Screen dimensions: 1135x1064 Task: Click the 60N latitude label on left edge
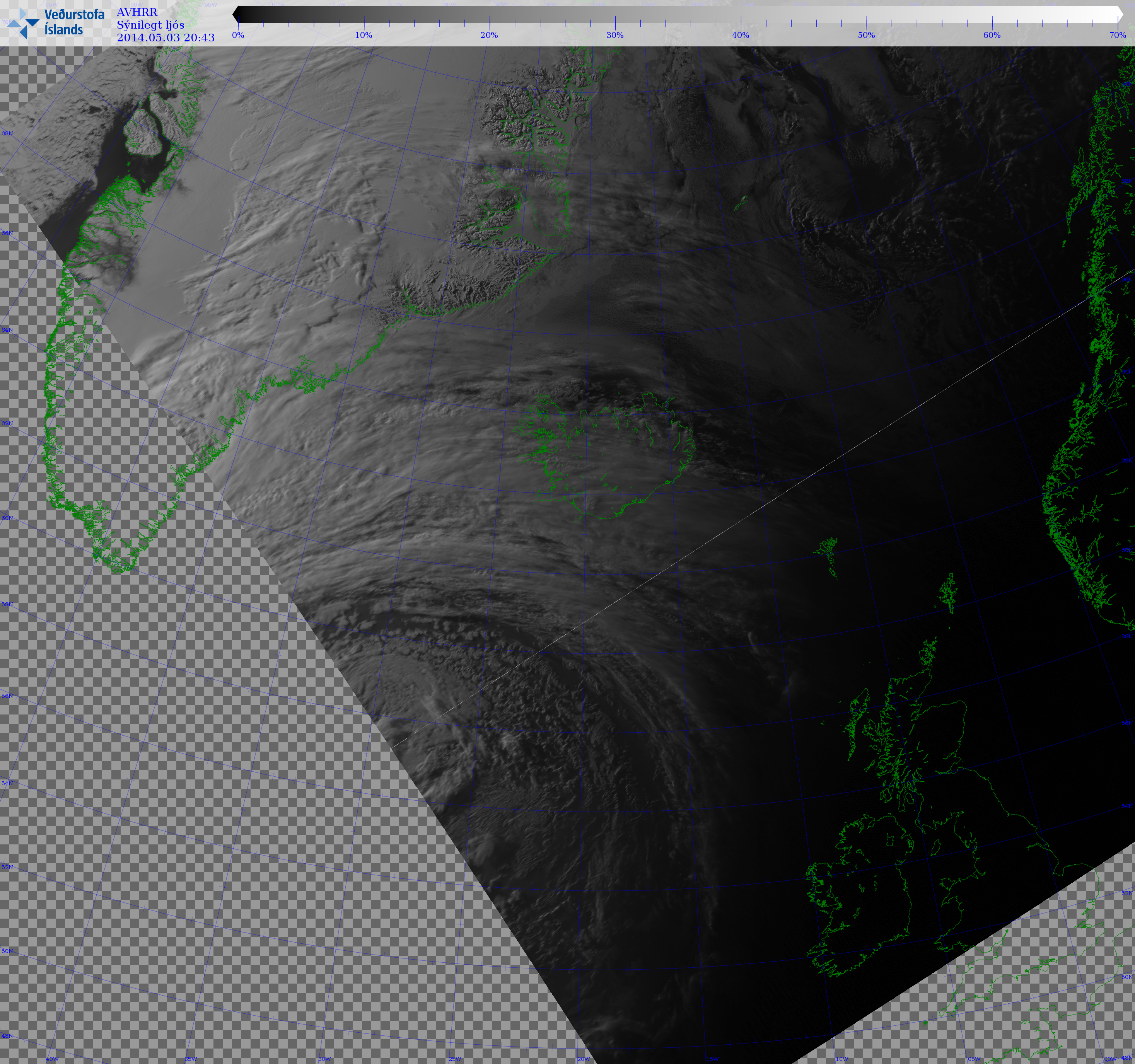coord(7,518)
